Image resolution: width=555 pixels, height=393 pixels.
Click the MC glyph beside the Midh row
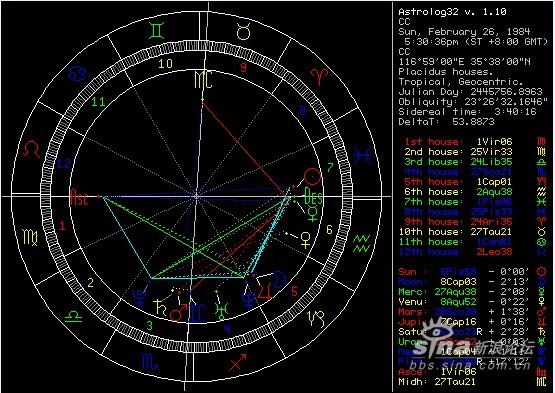tap(542, 382)
